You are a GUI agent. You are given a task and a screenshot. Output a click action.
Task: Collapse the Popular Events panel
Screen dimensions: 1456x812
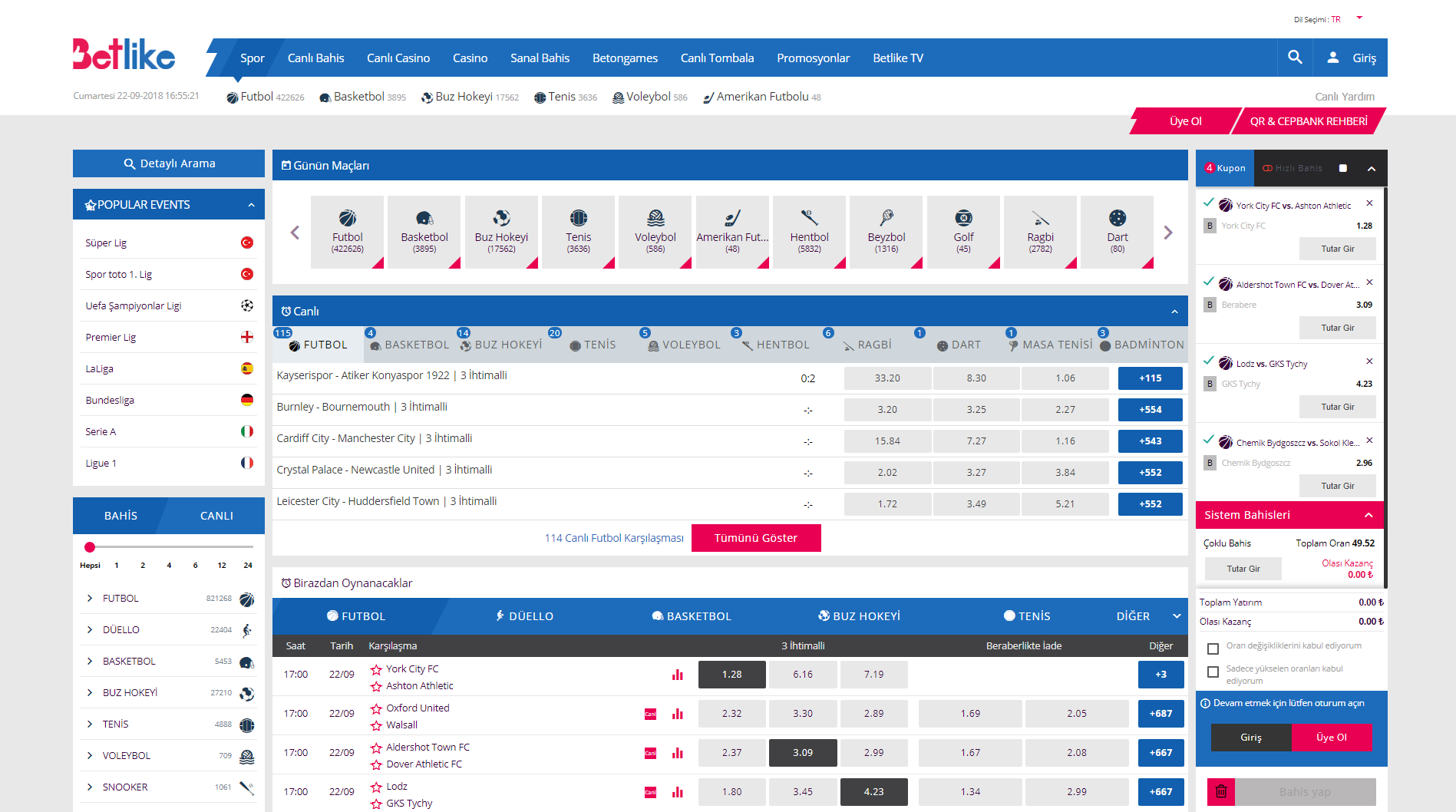coord(251,205)
